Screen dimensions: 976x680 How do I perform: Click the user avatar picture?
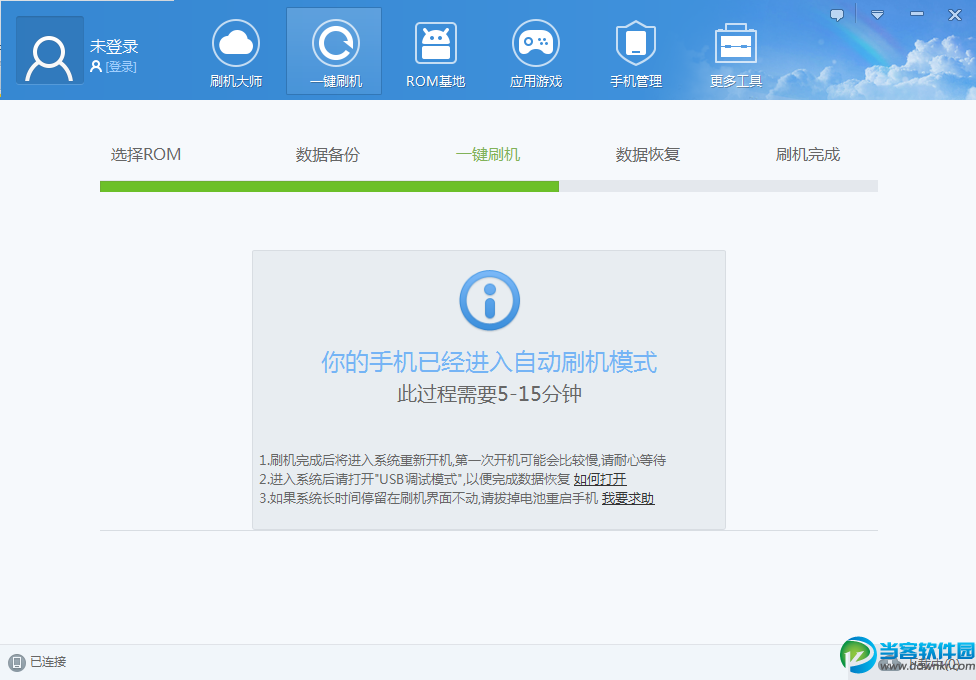coord(49,50)
